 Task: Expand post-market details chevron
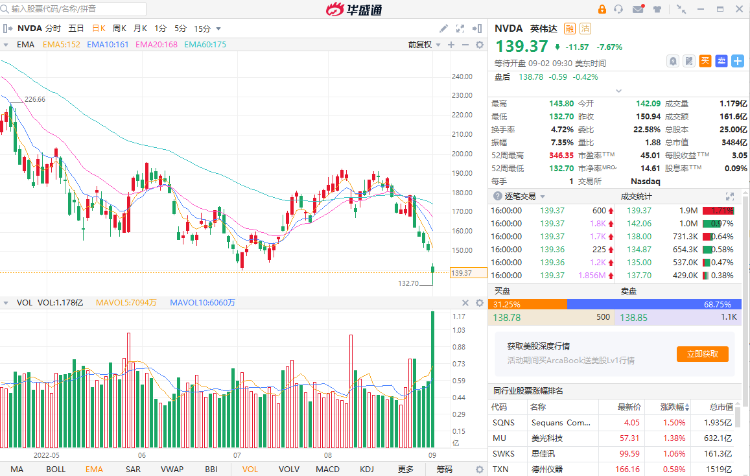click(618, 90)
